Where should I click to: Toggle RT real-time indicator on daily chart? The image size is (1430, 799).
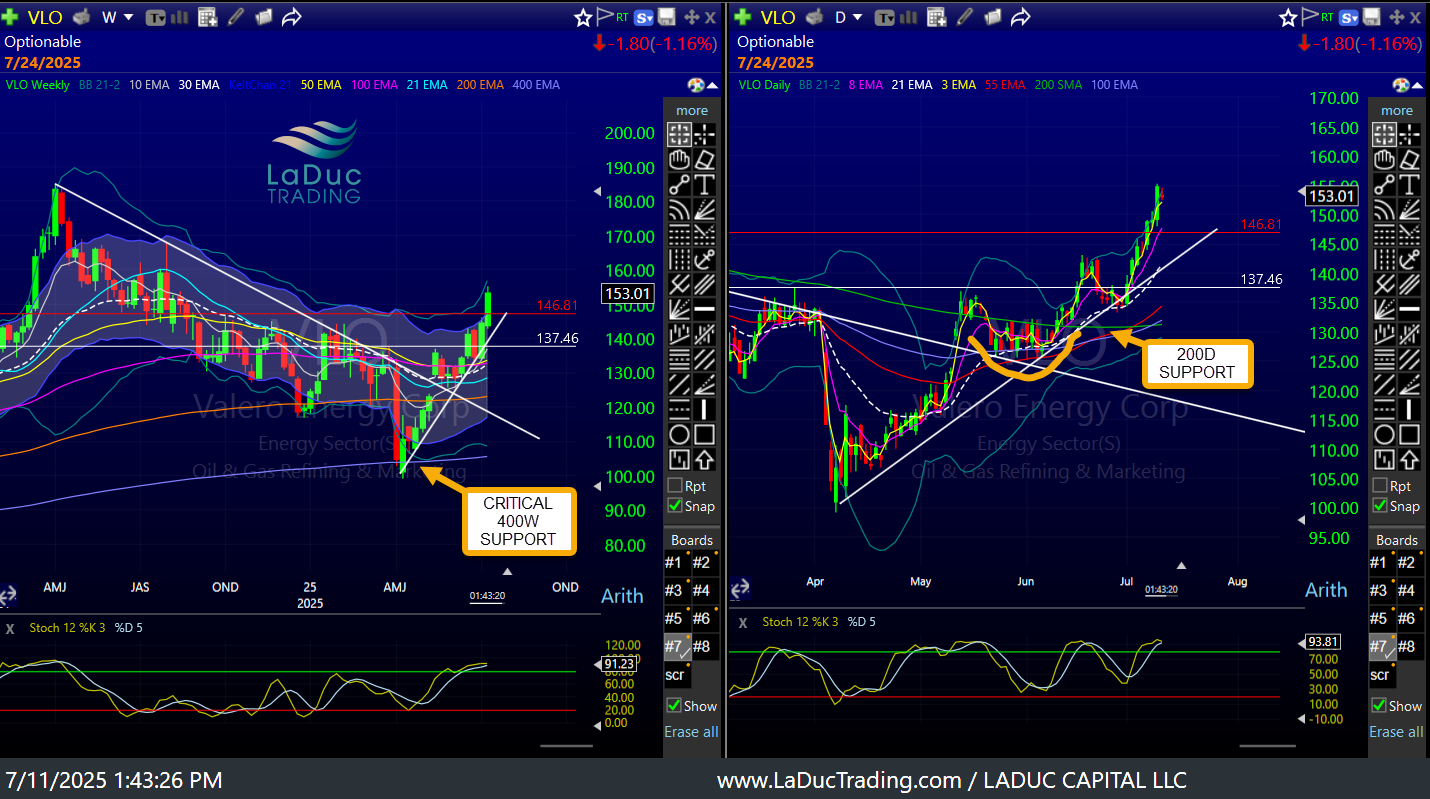[1327, 17]
